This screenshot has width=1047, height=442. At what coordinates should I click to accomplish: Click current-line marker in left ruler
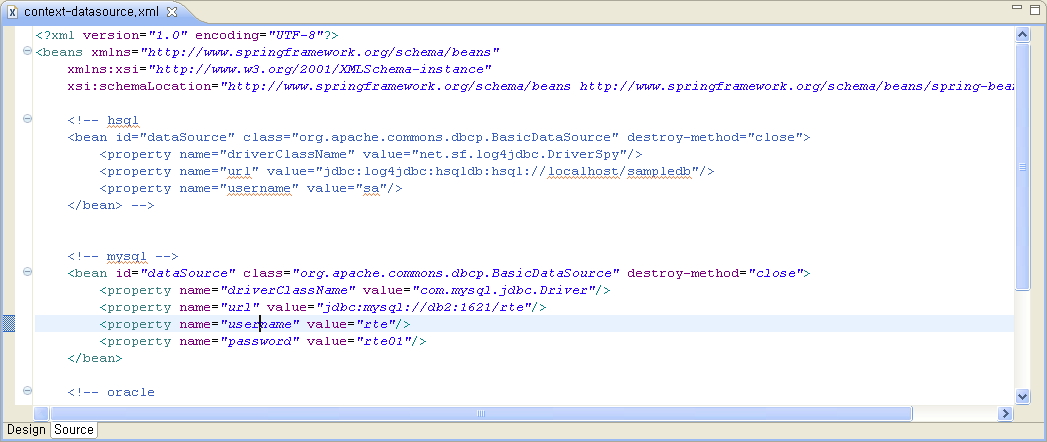[9, 323]
